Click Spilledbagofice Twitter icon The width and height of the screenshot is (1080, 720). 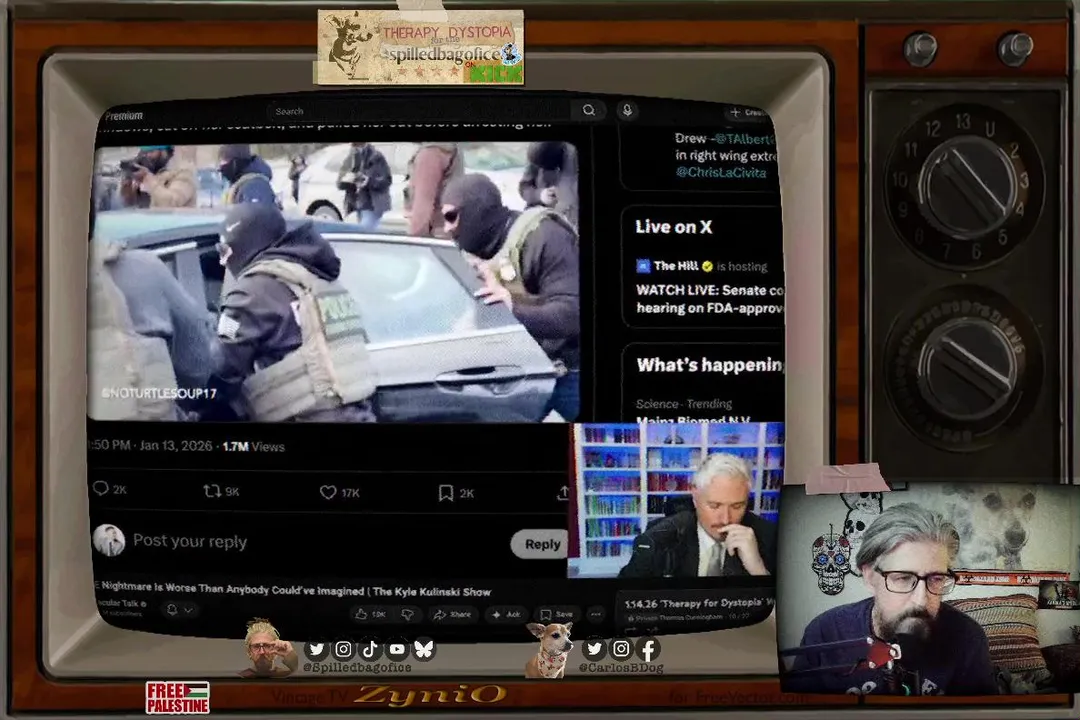tap(316, 649)
